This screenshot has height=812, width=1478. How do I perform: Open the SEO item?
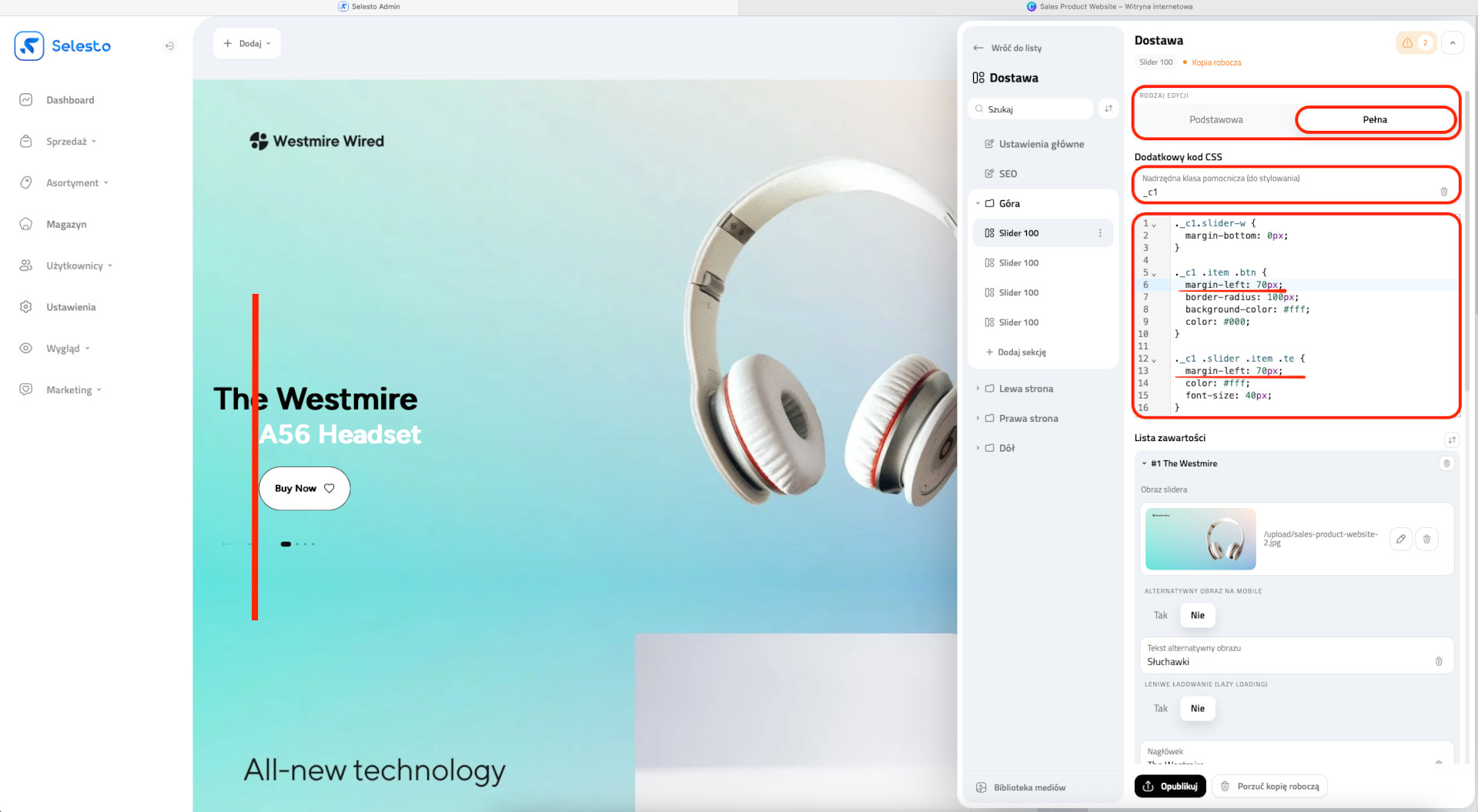1001,174
